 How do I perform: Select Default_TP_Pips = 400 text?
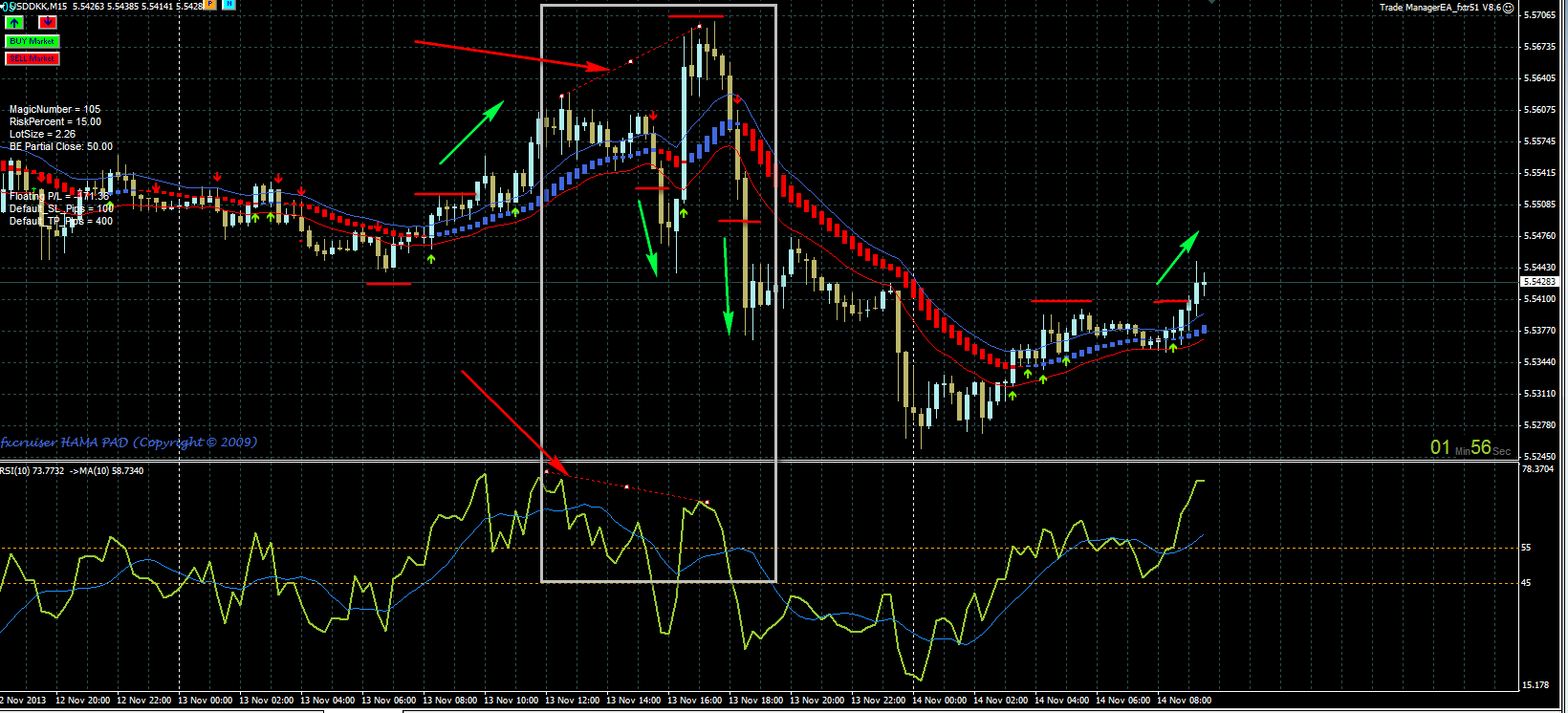coord(60,221)
